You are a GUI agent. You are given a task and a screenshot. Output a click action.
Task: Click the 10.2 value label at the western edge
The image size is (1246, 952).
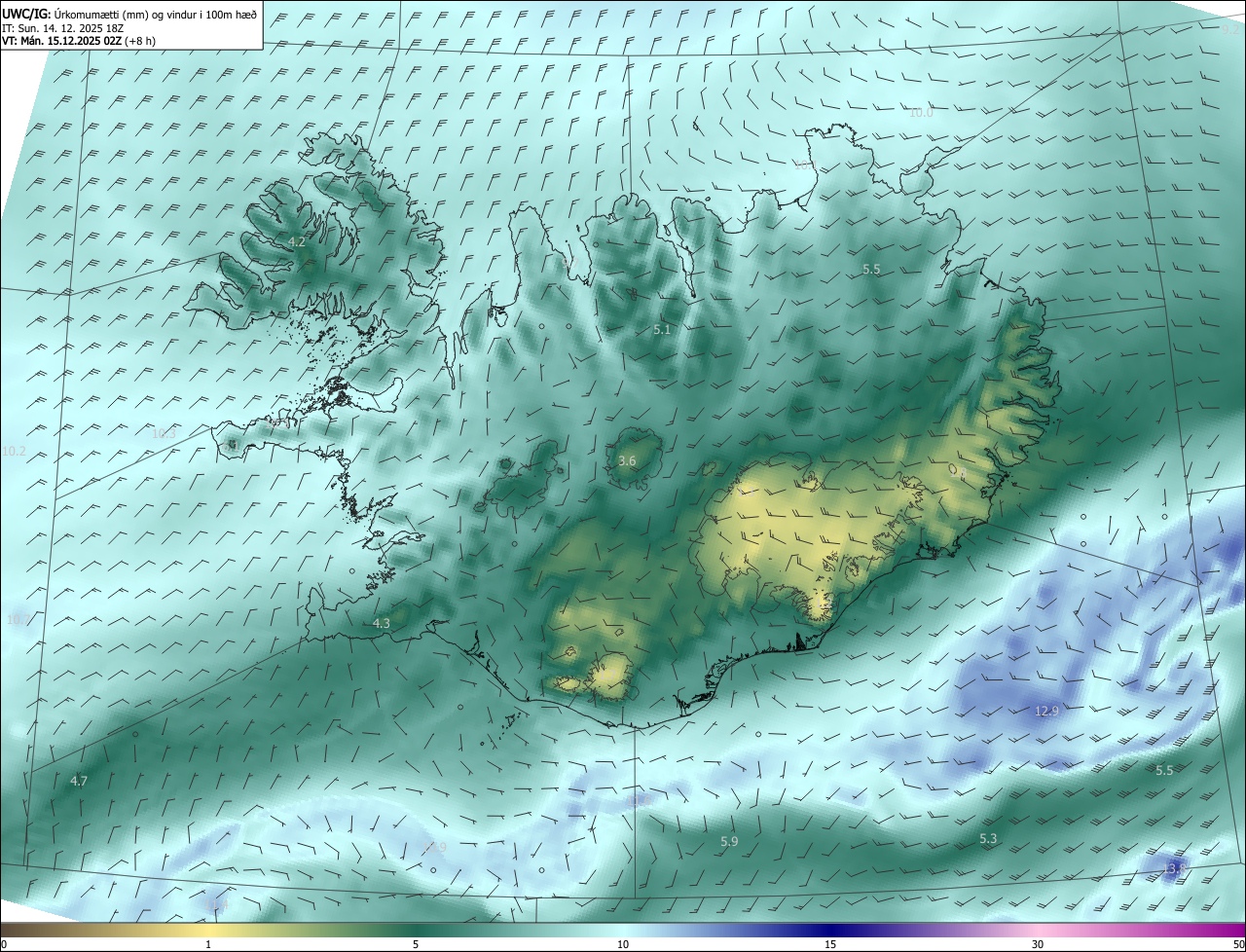point(14,452)
